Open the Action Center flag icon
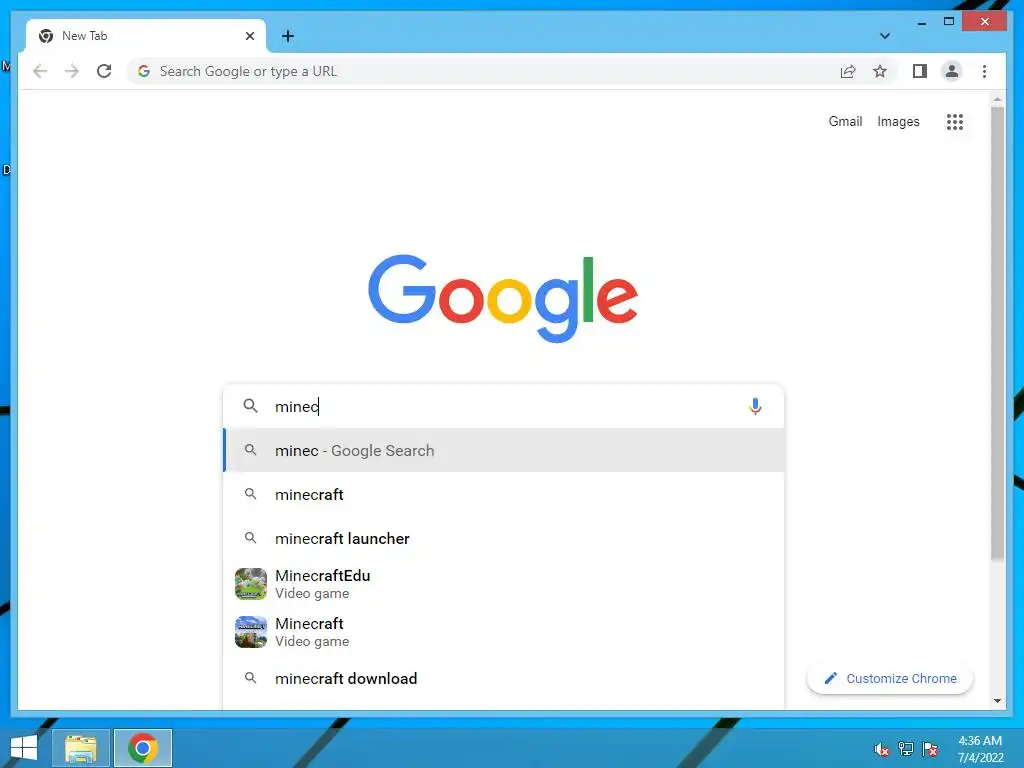Viewport: 1024px width, 768px height. click(x=930, y=749)
